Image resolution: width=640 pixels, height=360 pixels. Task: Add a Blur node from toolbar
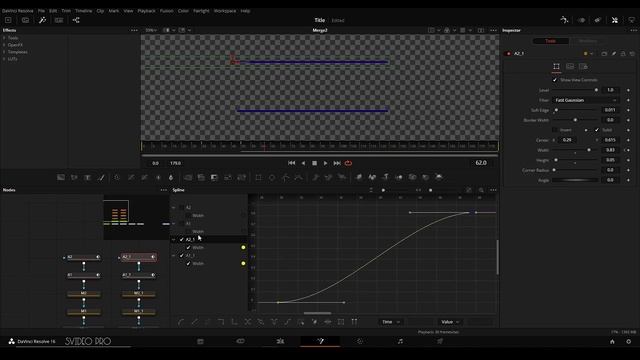coord(171,177)
